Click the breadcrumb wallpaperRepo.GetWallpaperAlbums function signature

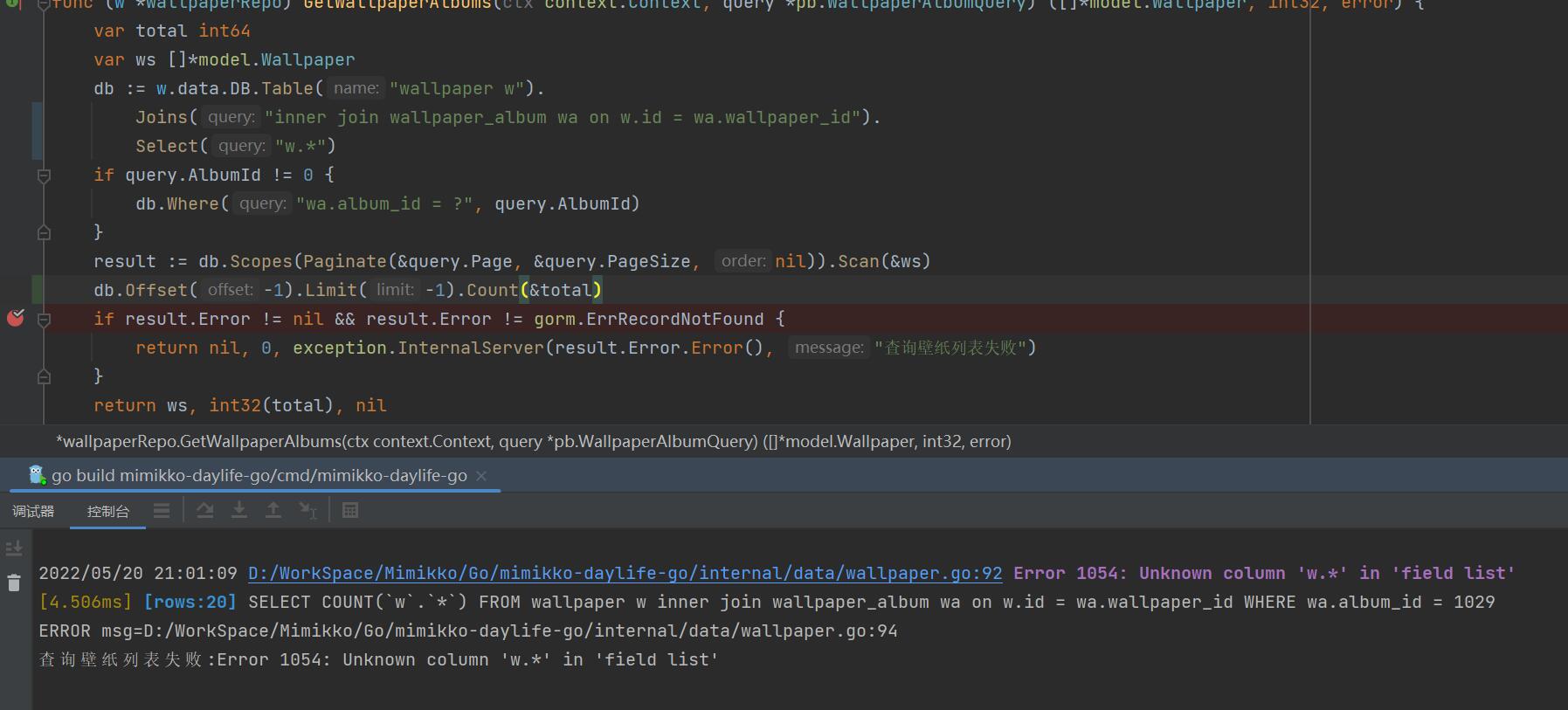533,442
